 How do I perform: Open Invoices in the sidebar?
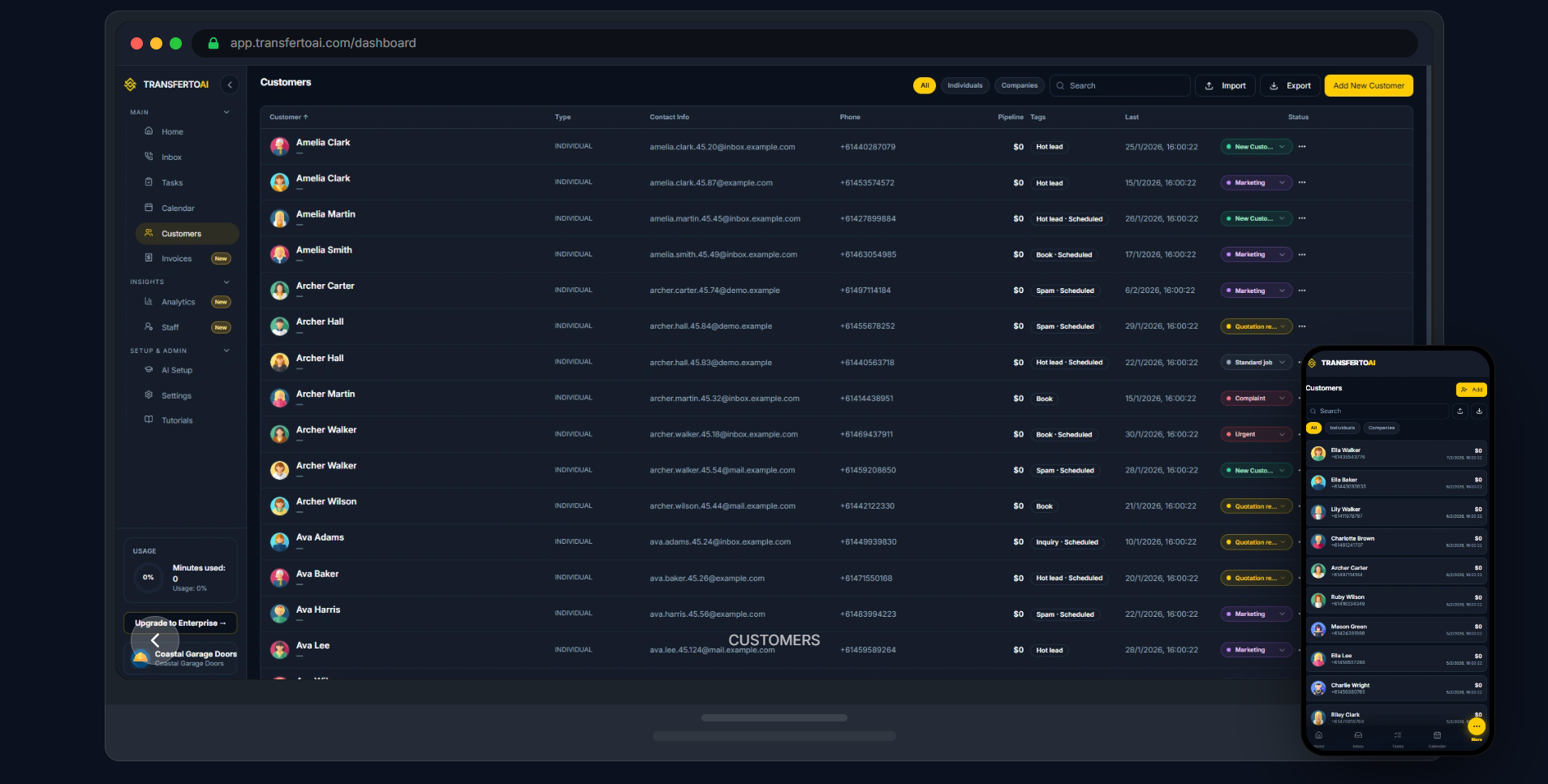175,258
